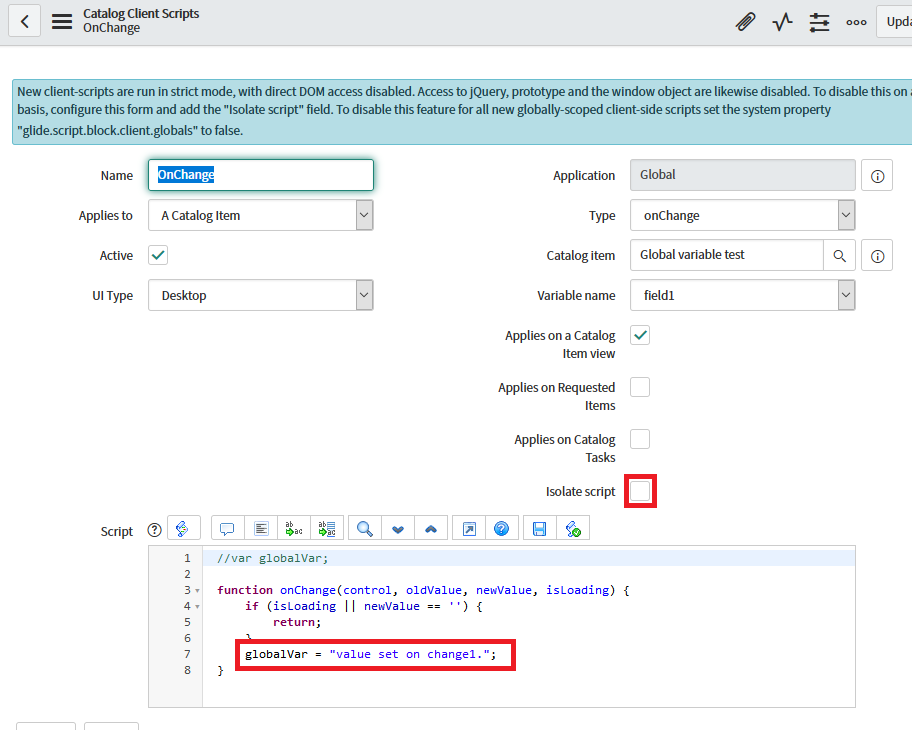Click into the Name text field
This screenshot has height=730, width=912.
[260, 175]
